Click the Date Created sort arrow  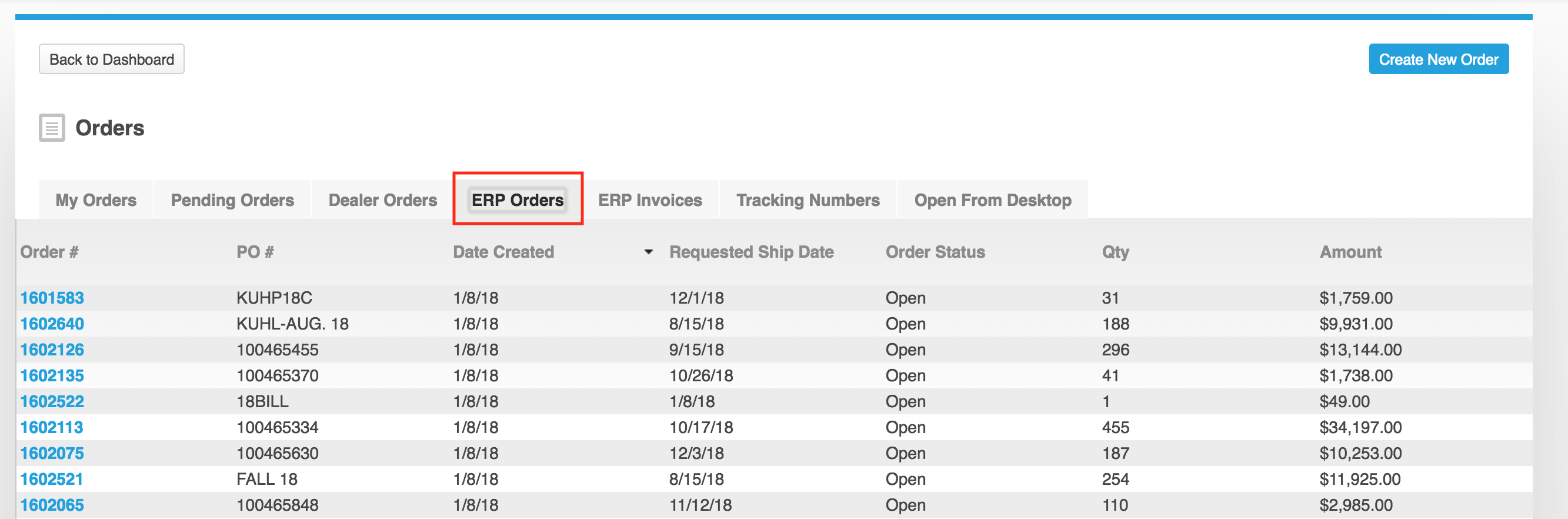[x=648, y=252]
